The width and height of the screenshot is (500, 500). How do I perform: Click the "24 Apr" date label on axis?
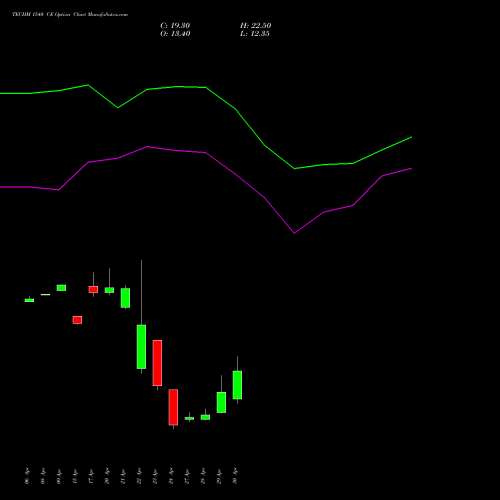point(171,476)
